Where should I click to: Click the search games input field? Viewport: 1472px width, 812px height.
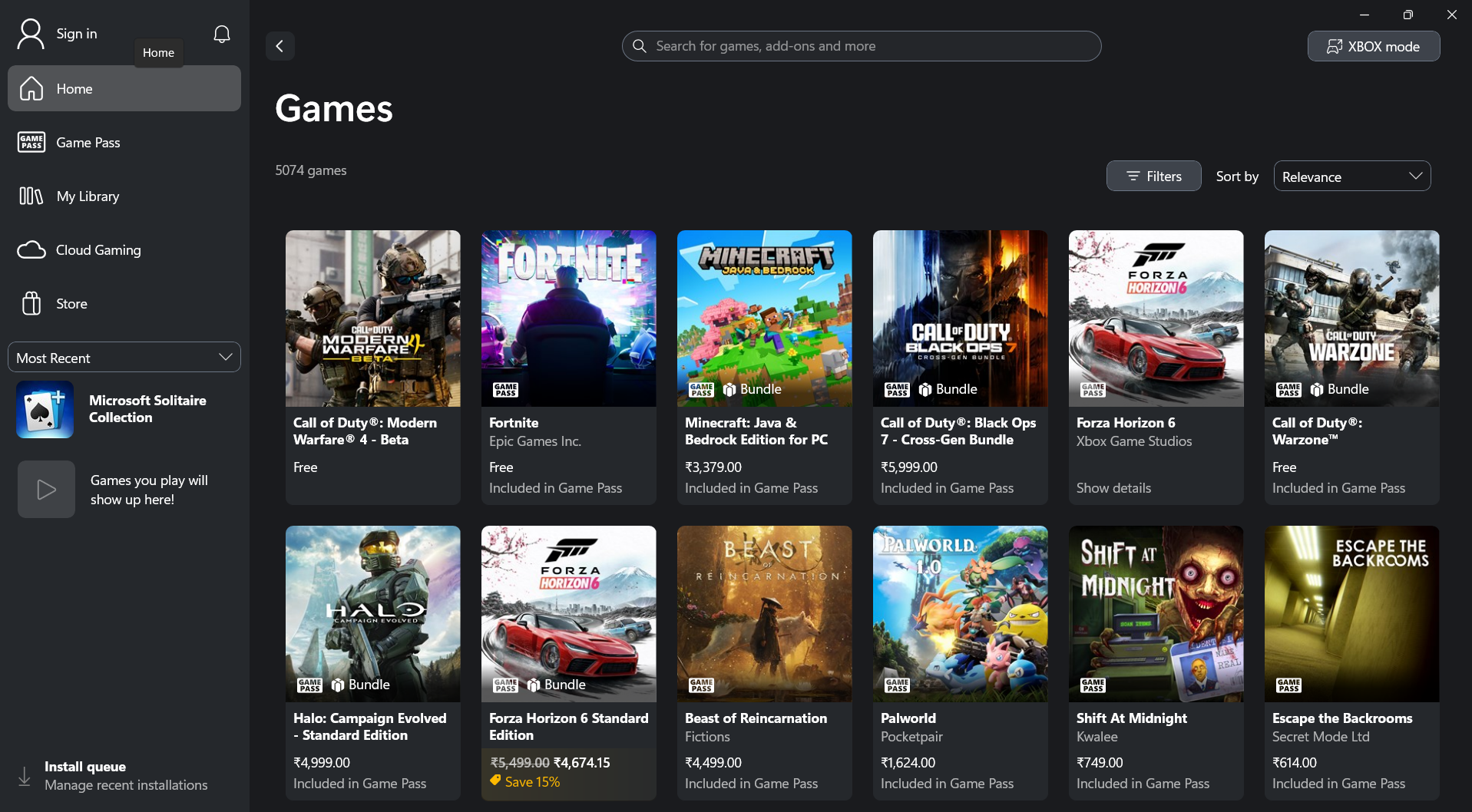click(861, 46)
